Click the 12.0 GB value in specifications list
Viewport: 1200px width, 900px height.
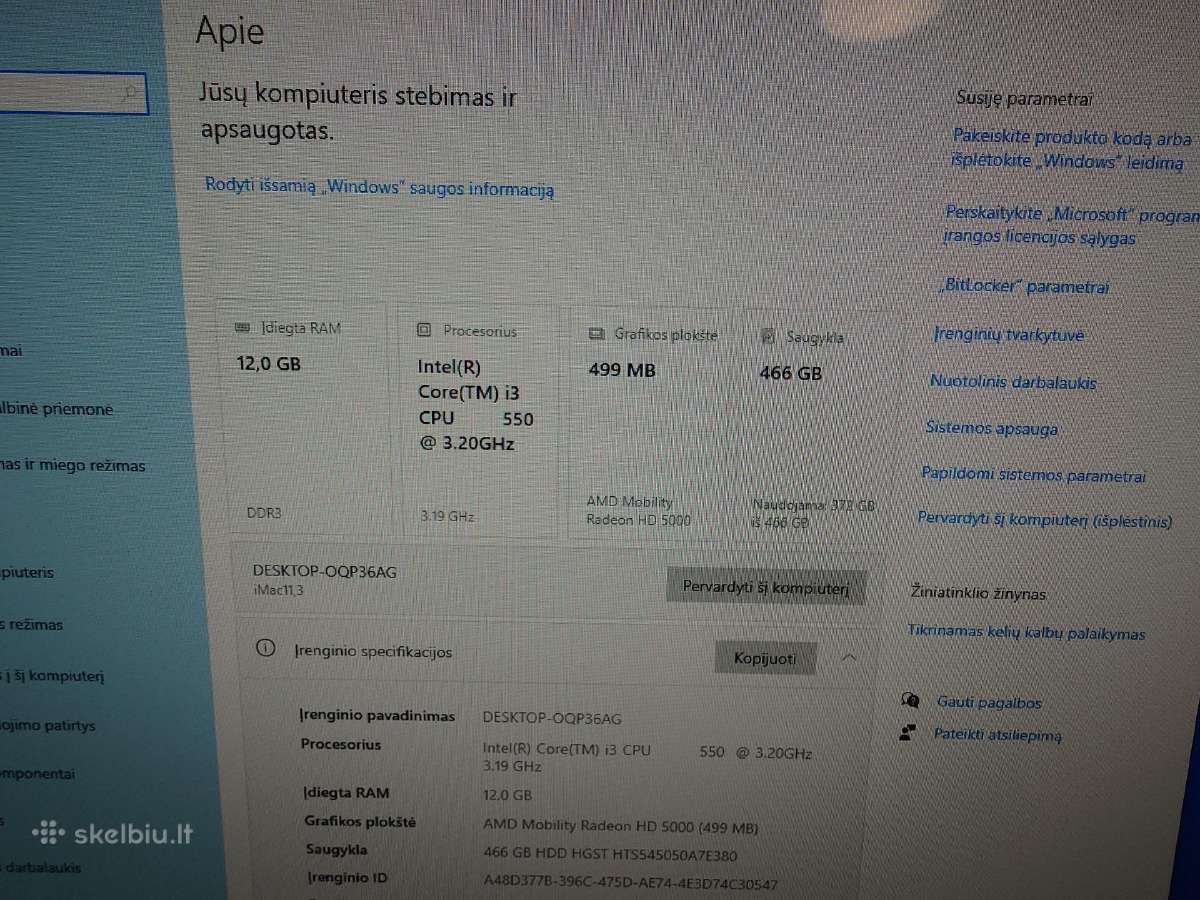tap(508, 795)
